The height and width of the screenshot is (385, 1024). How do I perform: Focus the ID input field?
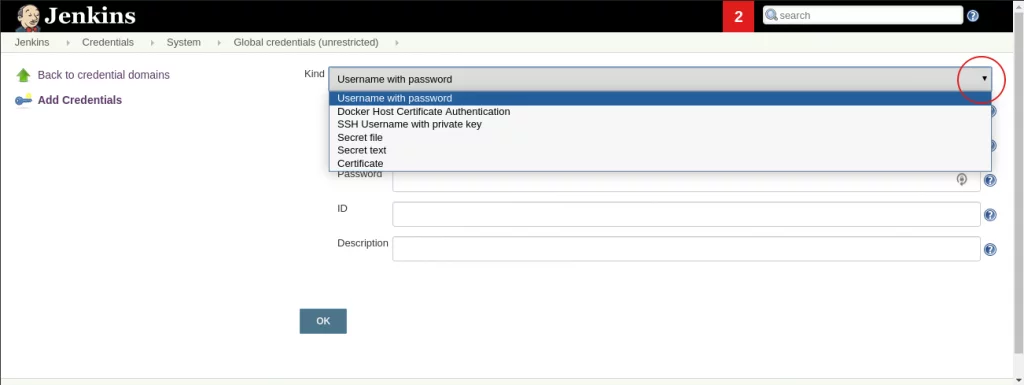click(x=686, y=214)
